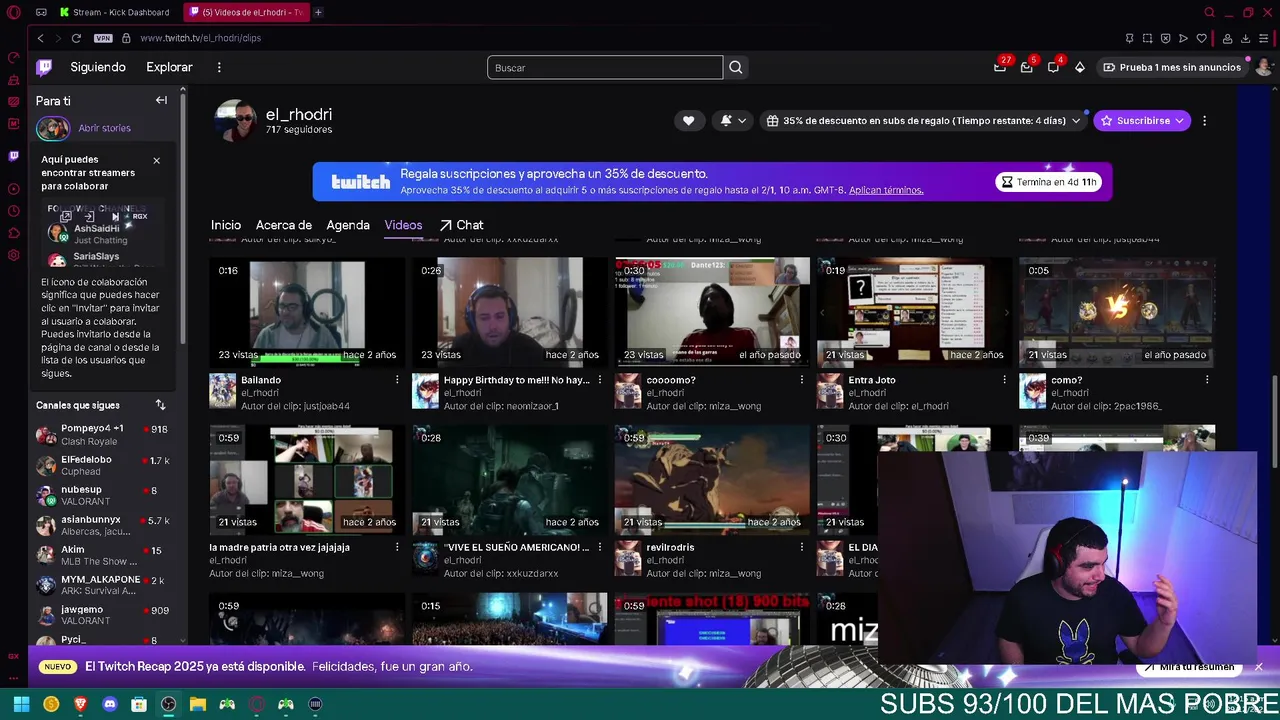Click the Buscar search input field

pos(605,67)
